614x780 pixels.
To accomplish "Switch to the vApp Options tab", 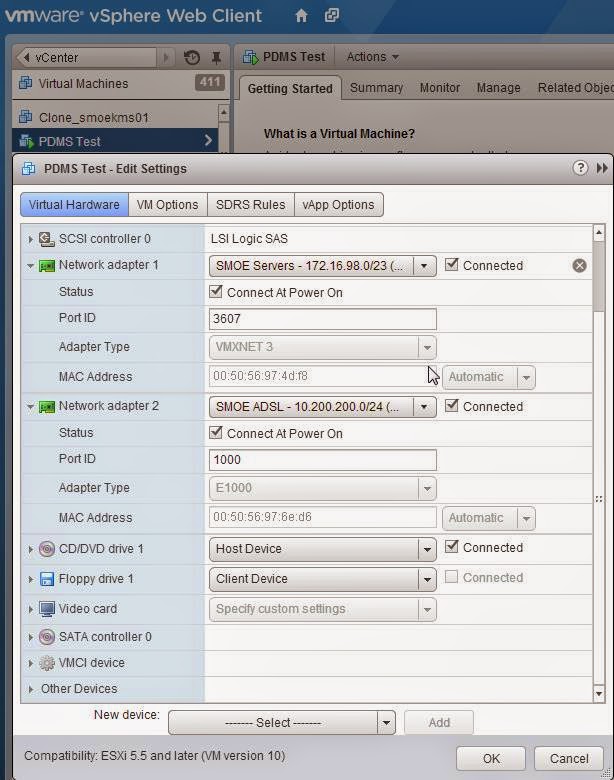I will click(338, 205).
